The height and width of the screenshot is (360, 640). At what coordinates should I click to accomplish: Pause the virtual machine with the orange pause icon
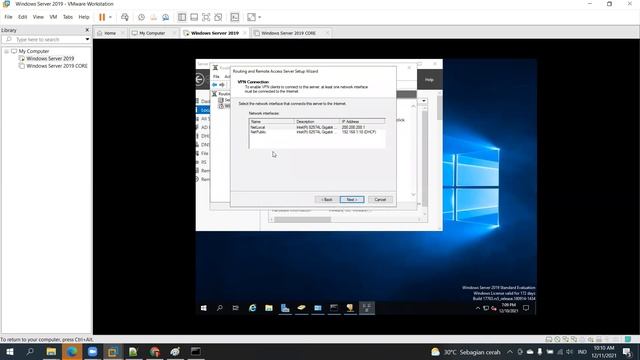[x=102, y=17]
